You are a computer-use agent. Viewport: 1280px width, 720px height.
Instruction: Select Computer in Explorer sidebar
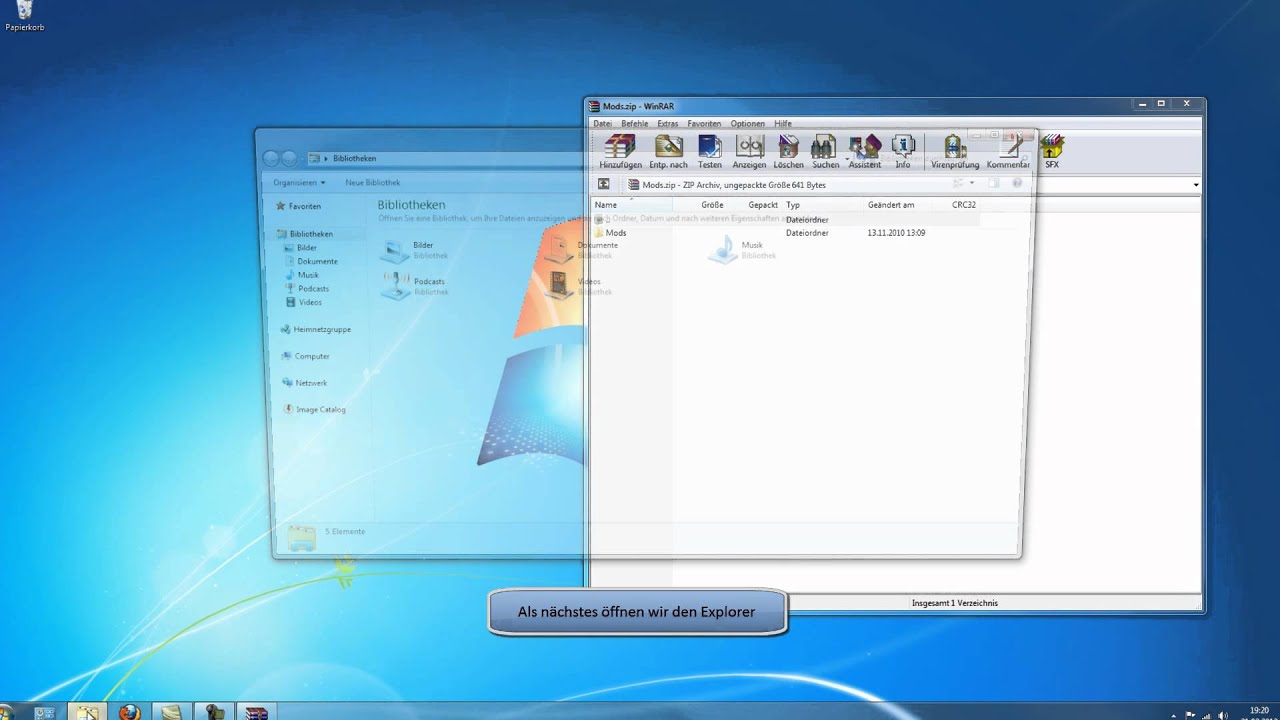[x=305, y=356]
